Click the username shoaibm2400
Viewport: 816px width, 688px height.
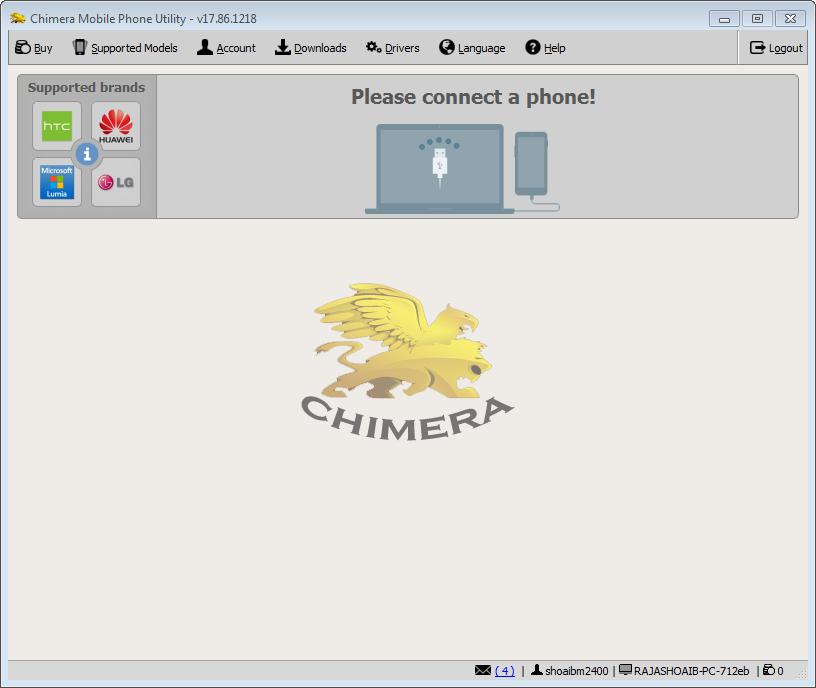577,671
